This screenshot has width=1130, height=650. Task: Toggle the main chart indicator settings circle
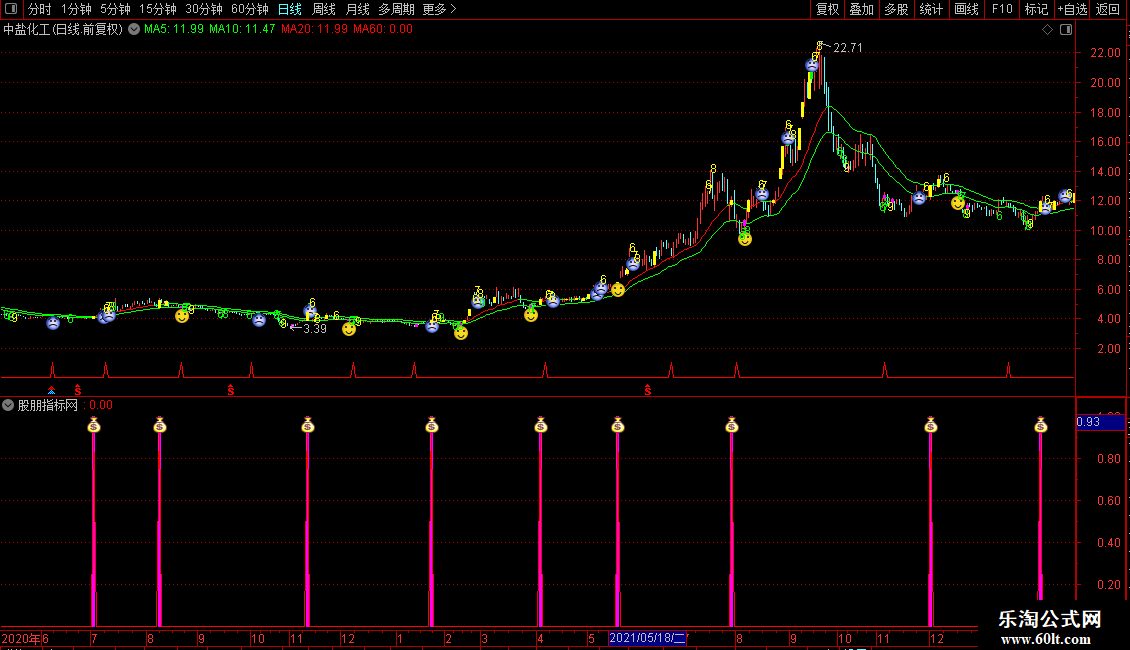coord(134,30)
